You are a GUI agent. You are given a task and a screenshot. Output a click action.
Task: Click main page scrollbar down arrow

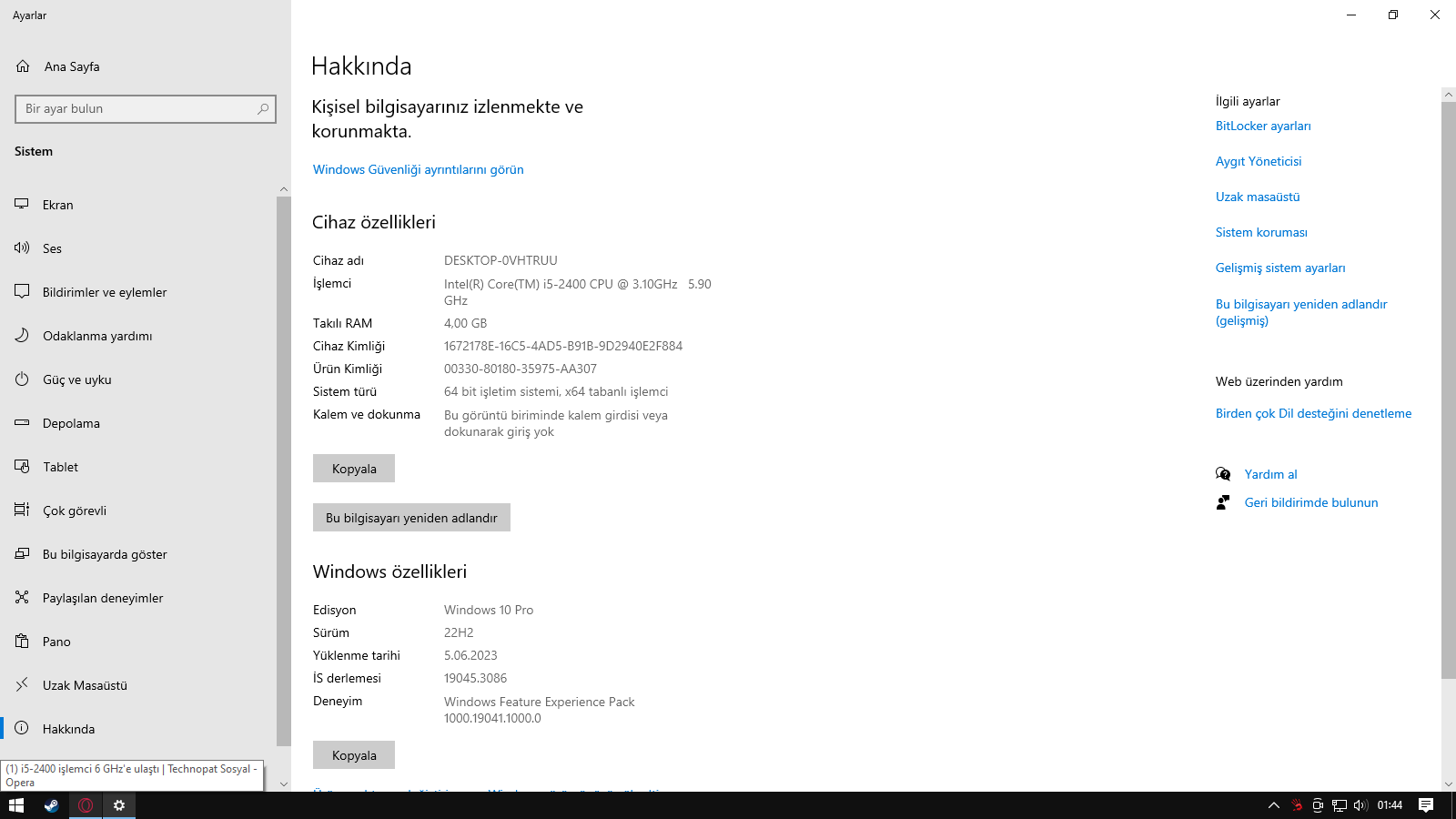coord(1449,784)
